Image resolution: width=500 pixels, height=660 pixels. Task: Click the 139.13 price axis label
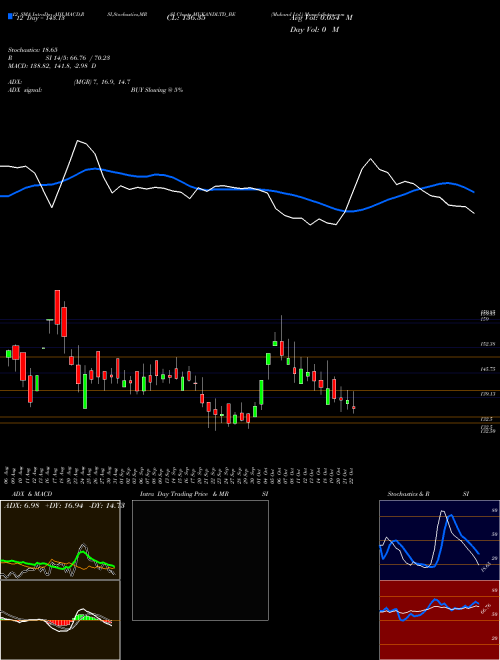(487, 394)
